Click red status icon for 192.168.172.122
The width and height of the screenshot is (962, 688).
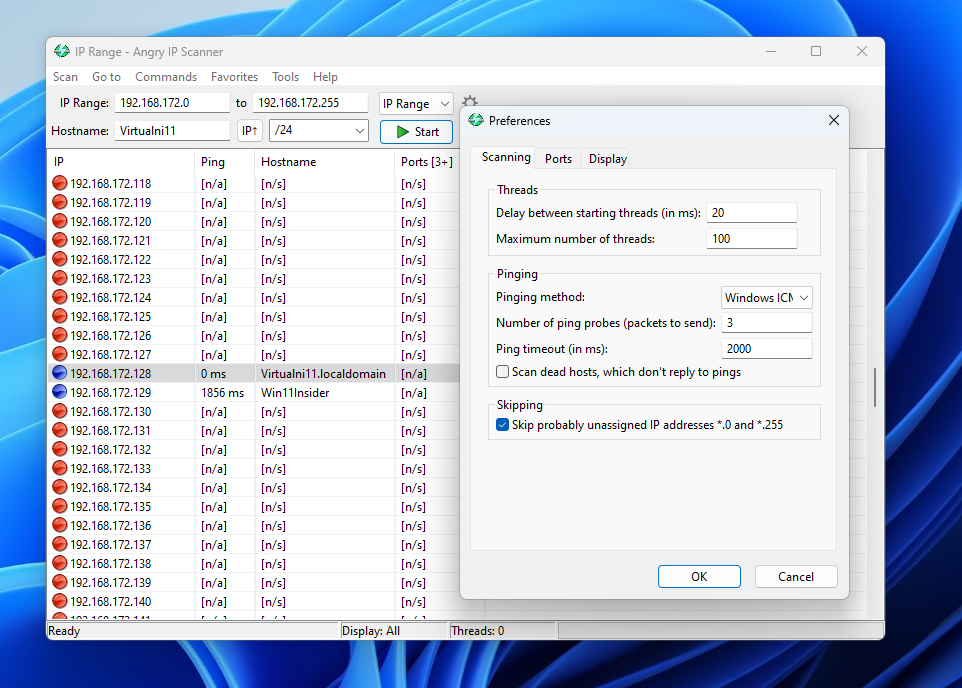(60, 259)
